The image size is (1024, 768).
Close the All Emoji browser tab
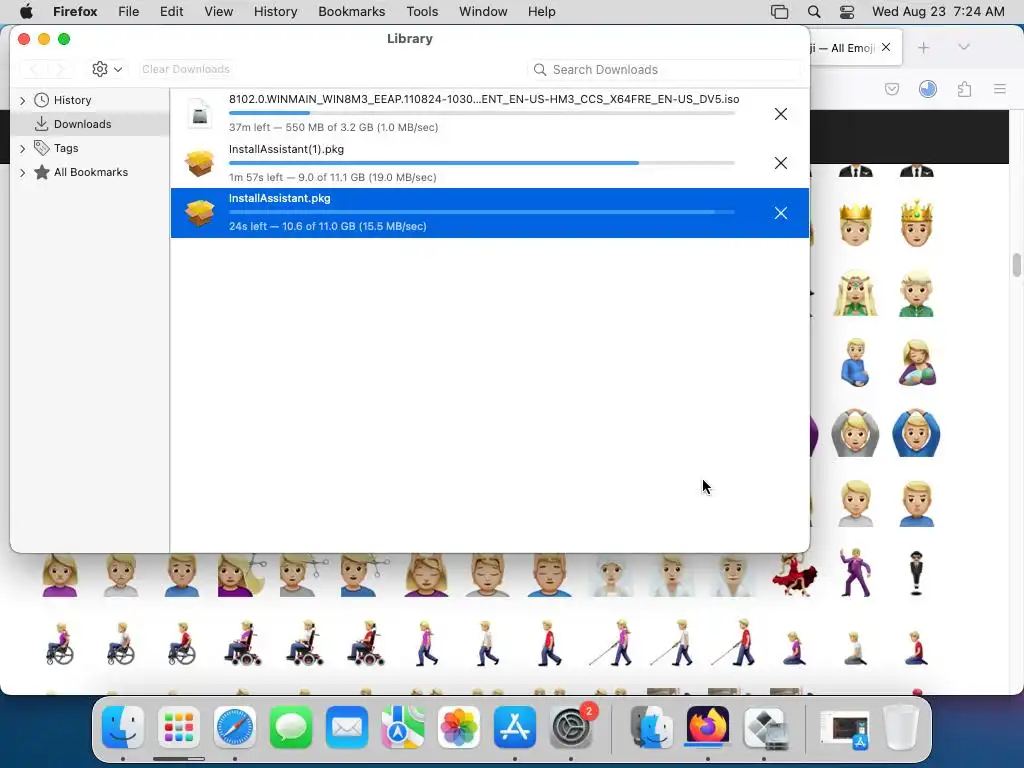(886, 47)
